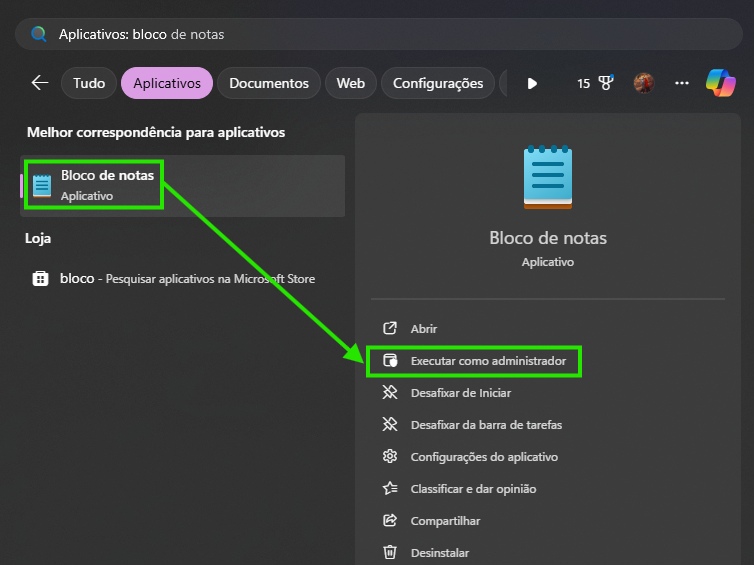
Task: Click the search magnifier icon
Action: click(x=38, y=34)
